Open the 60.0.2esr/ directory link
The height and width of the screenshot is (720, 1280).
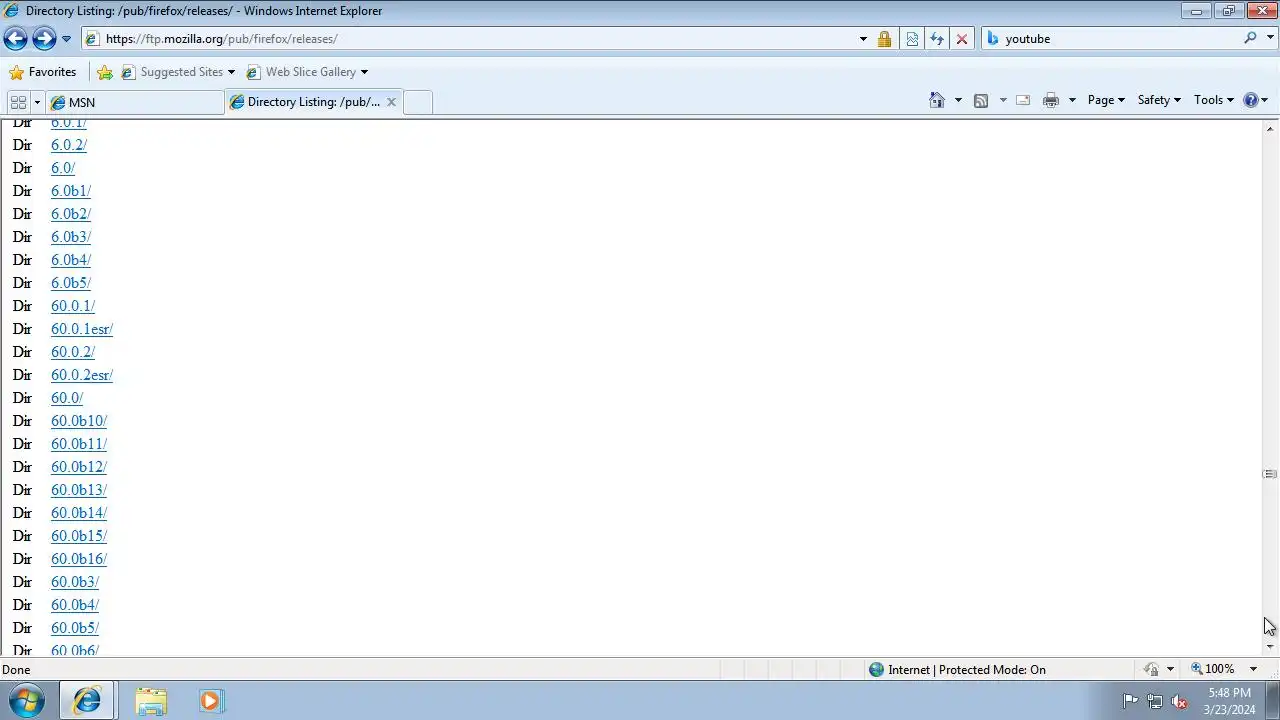coord(82,375)
